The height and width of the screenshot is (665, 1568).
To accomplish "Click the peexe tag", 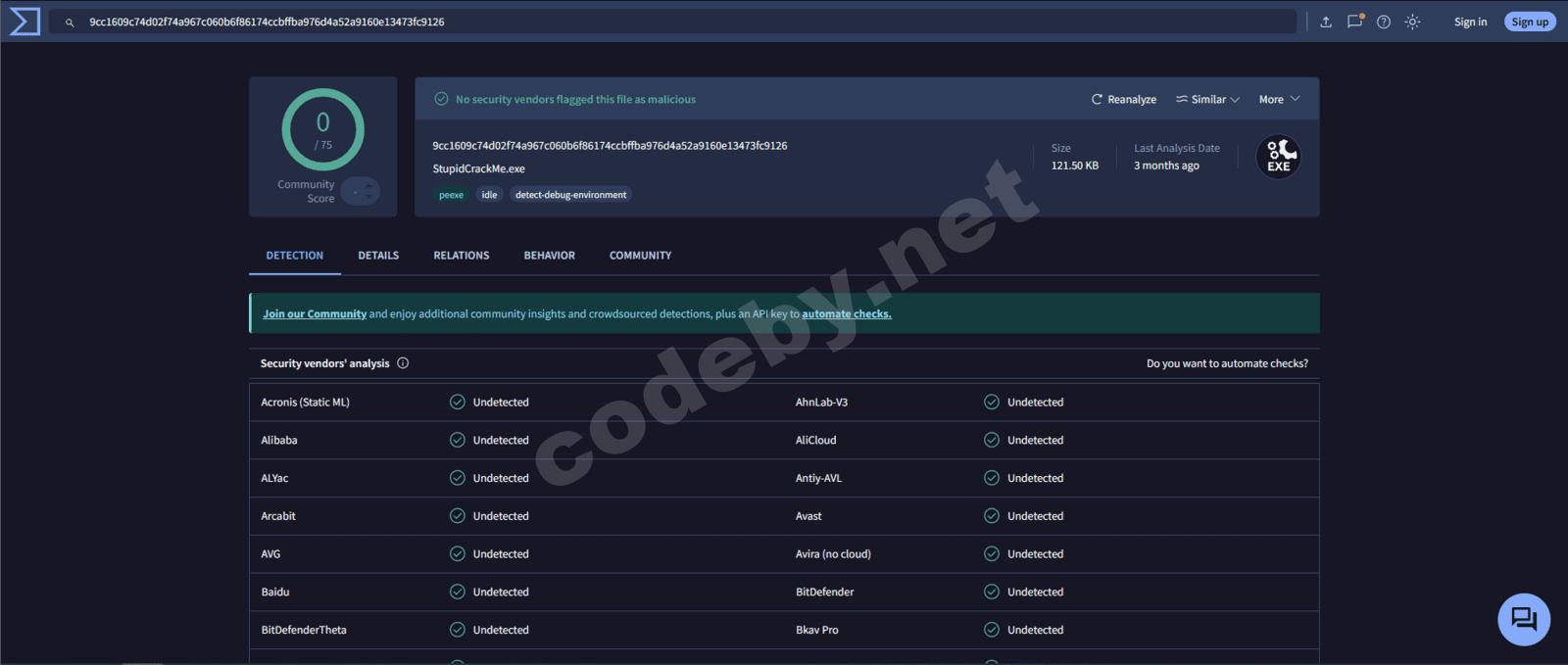I will (x=452, y=195).
